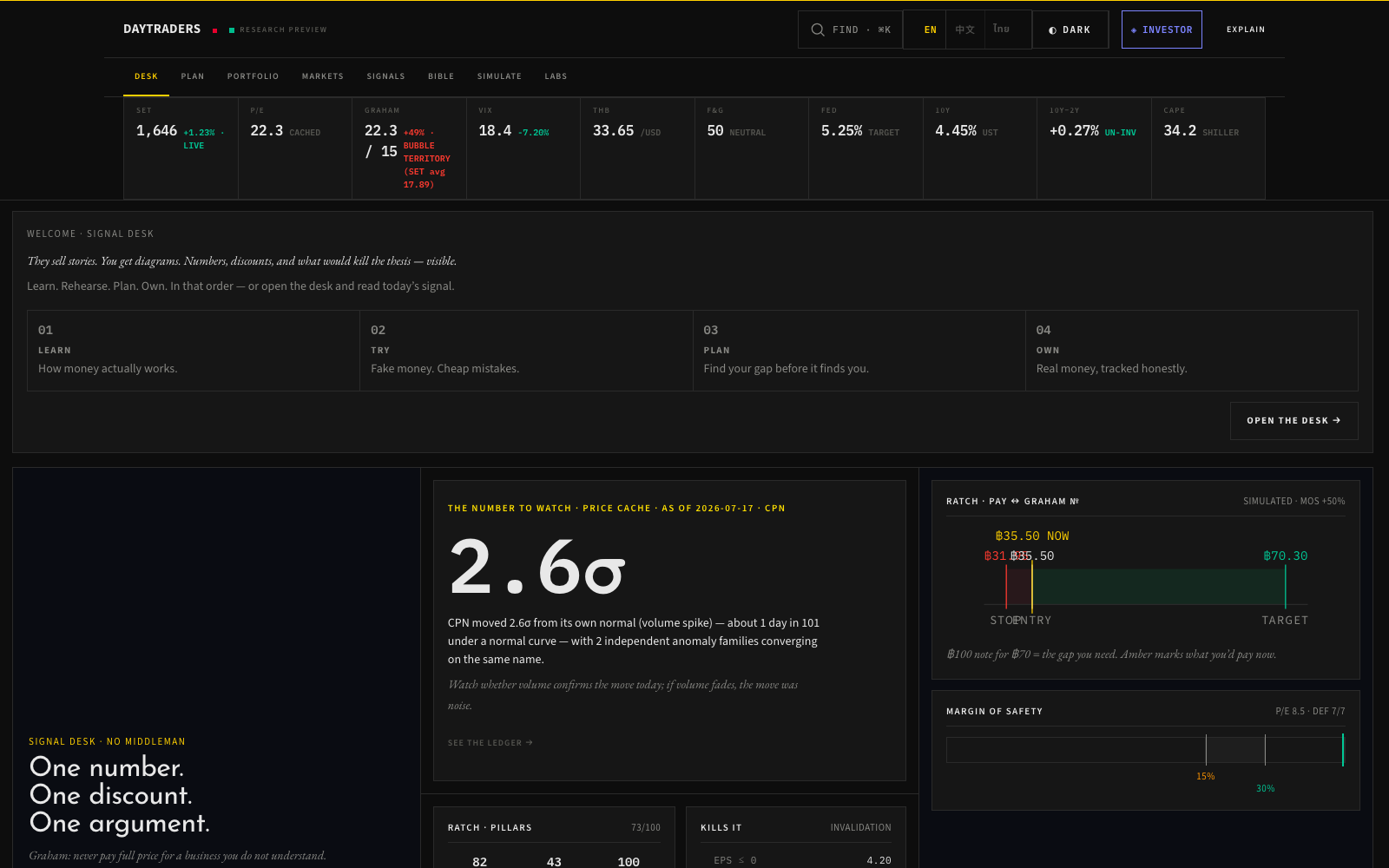The width and height of the screenshot is (1389, 868).
Task: Click the Investor diamond icon
Action: (x=1134, y=30)
